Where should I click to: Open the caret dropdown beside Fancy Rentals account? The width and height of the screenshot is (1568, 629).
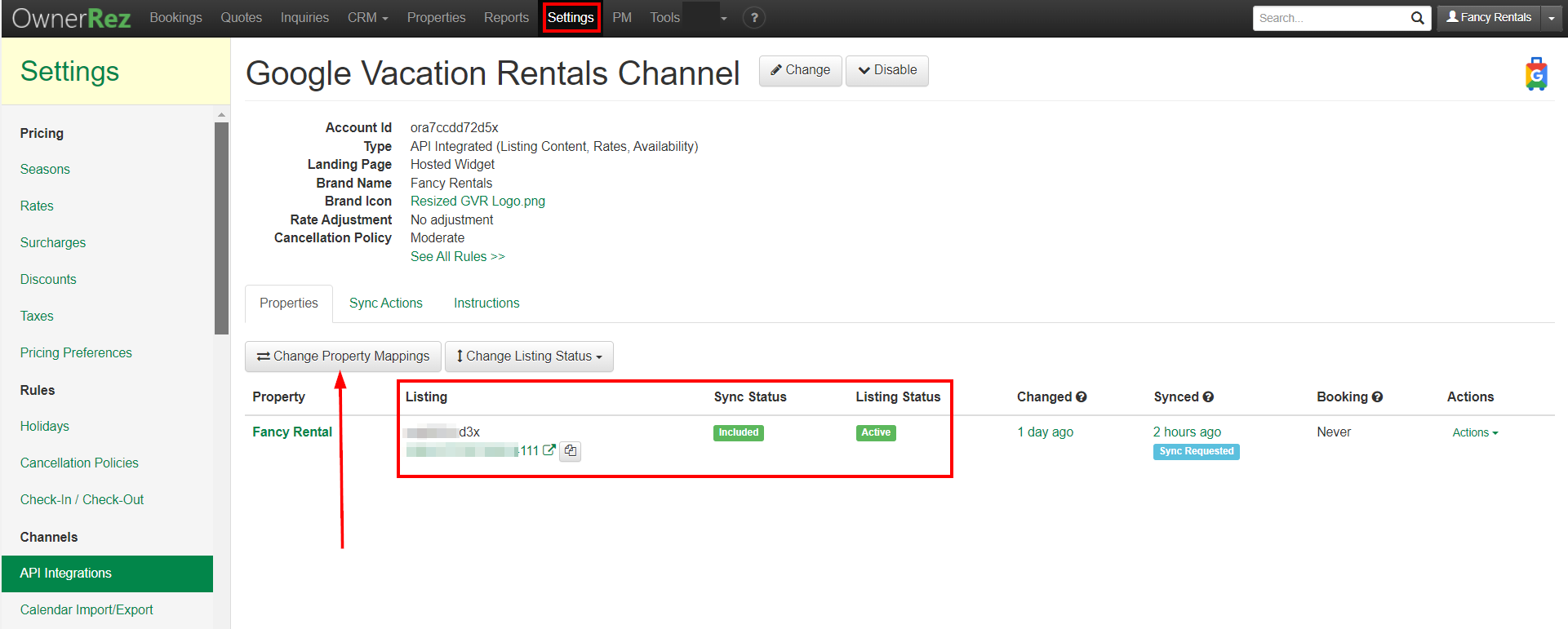pos(1552,18)
